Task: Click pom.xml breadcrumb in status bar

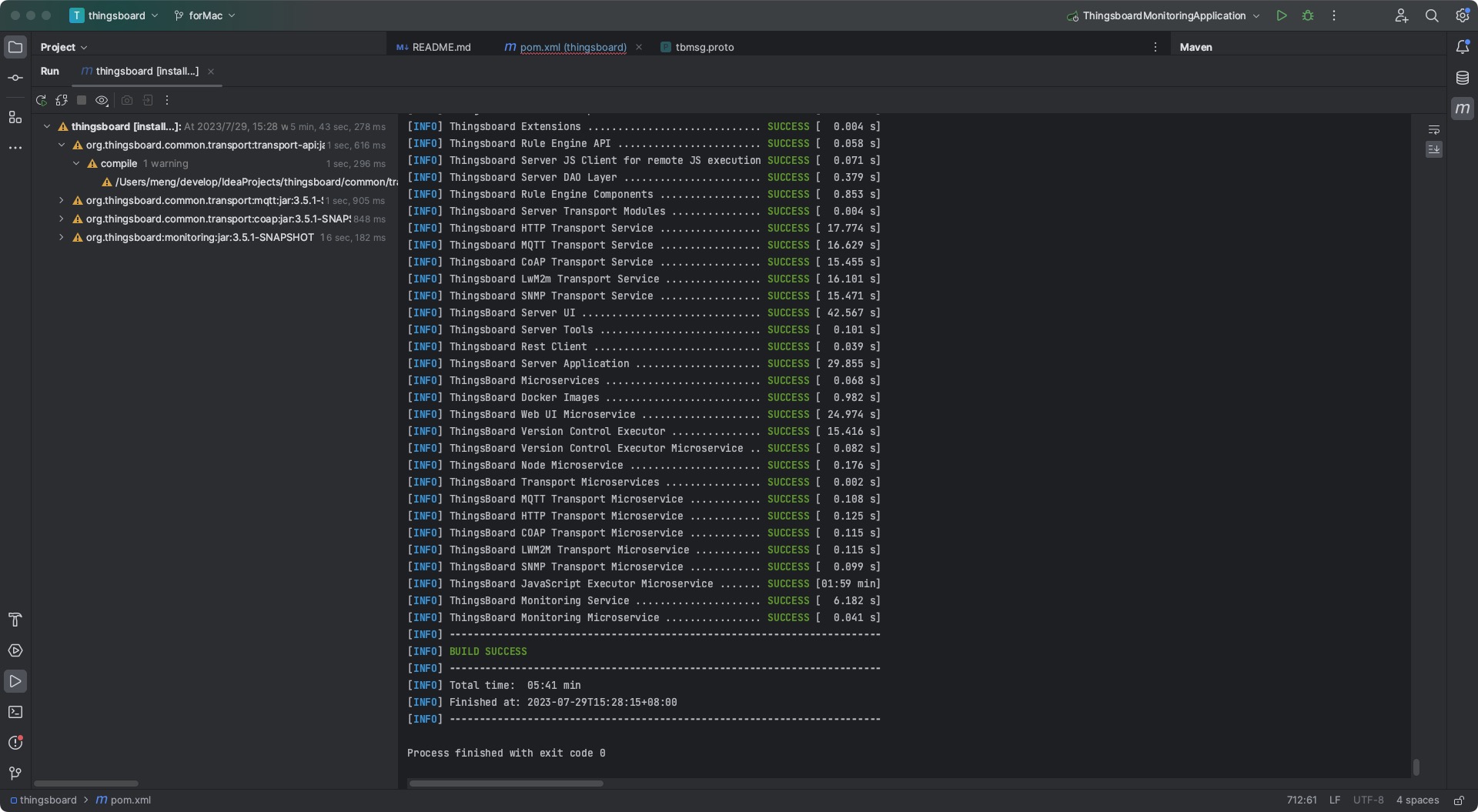Action: click(123, 800)
